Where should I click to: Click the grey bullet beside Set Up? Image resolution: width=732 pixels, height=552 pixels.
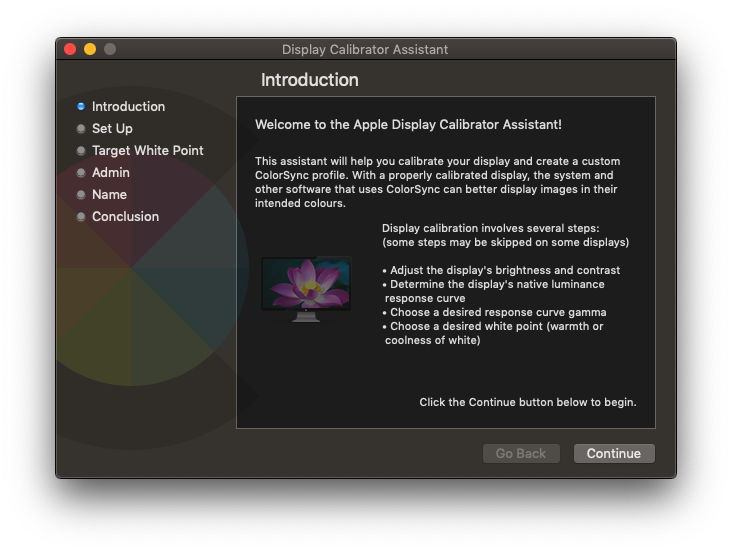pyautogui.click(x=81, y=128)
